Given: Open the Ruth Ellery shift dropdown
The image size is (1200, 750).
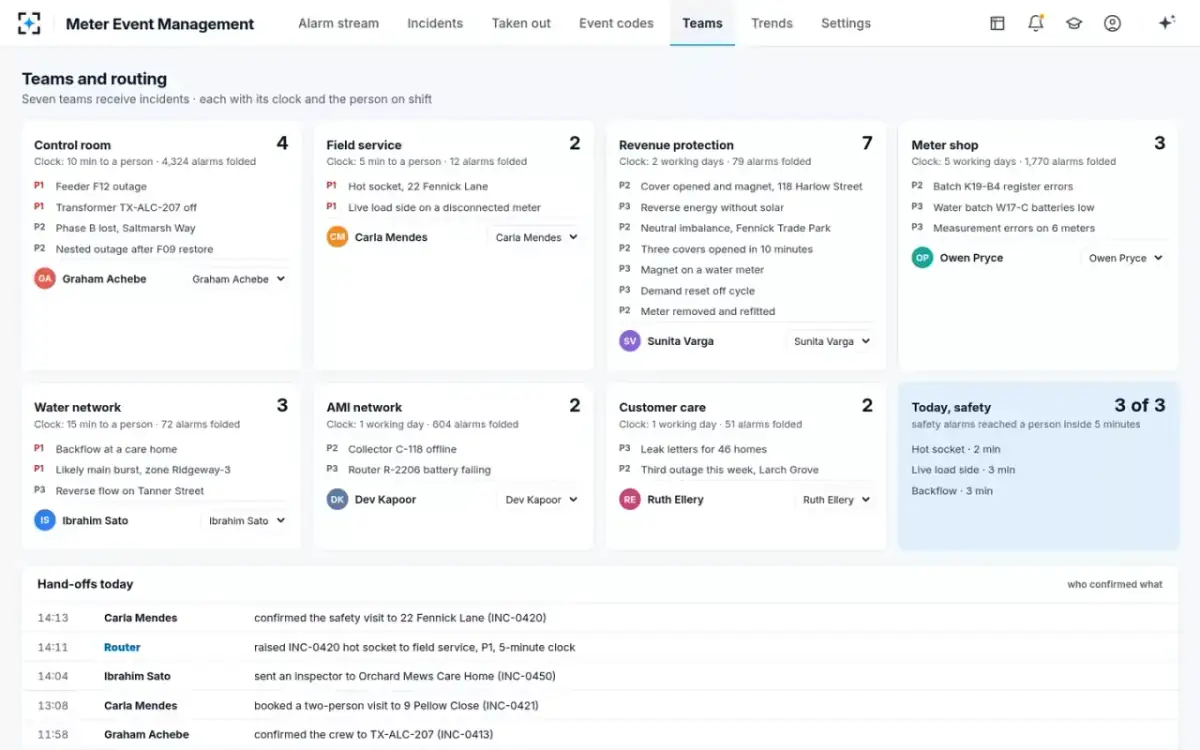Looking at the screenshot, I should coord(835,499).
